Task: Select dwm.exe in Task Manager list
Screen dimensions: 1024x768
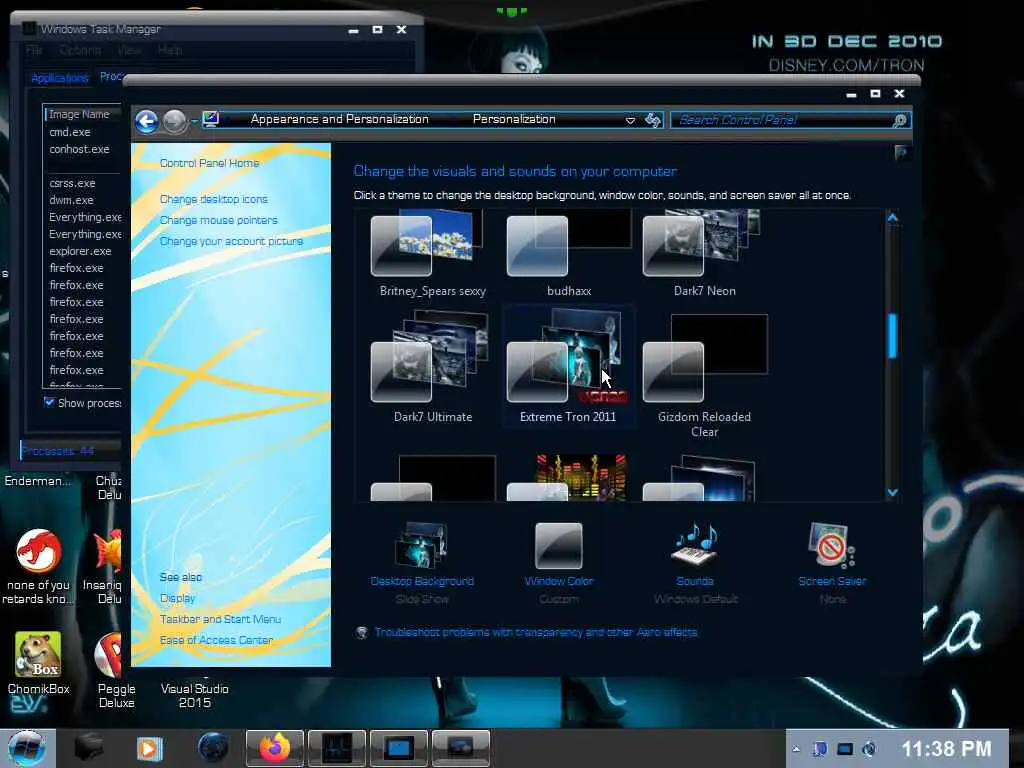Action: tap(71, 200)
